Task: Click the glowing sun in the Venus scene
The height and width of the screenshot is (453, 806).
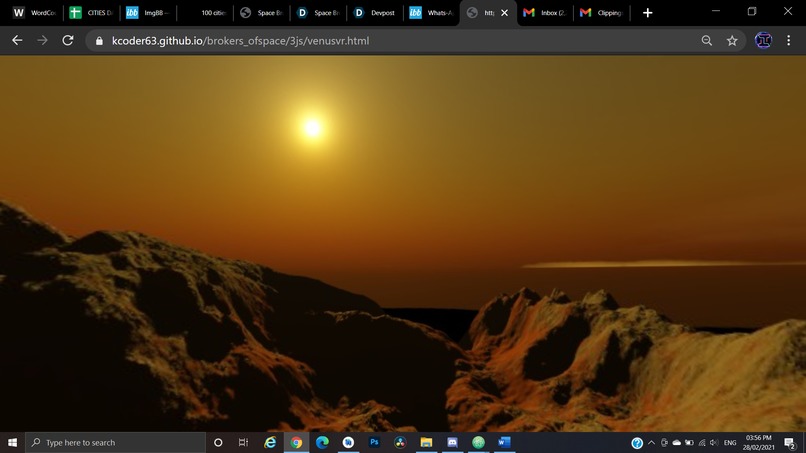Action: click(x=312, y=128)
